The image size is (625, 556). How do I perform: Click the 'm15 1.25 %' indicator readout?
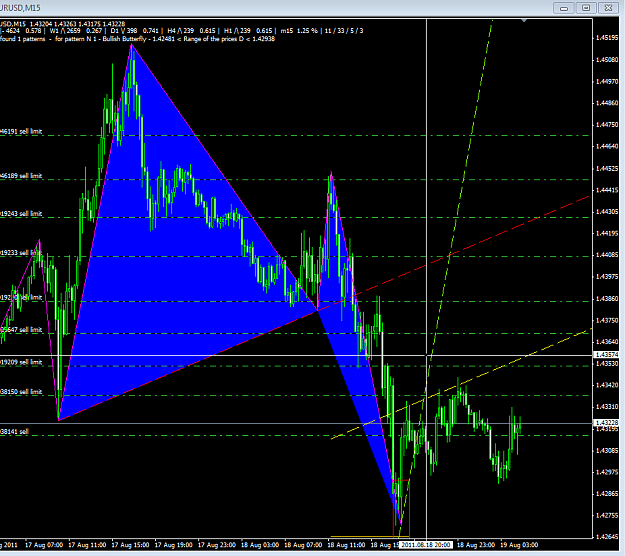(x=299, y=31)
